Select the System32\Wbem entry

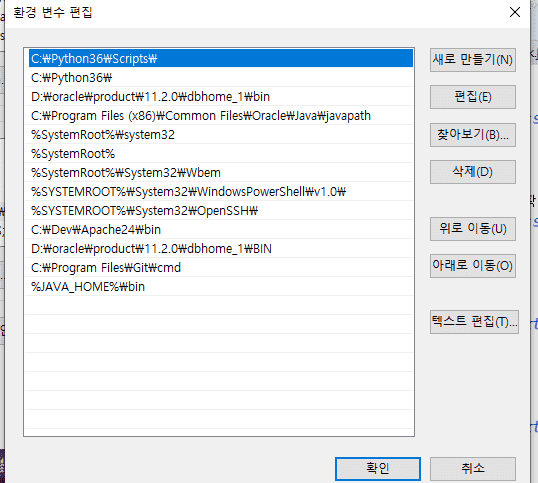tap(221, 173)
